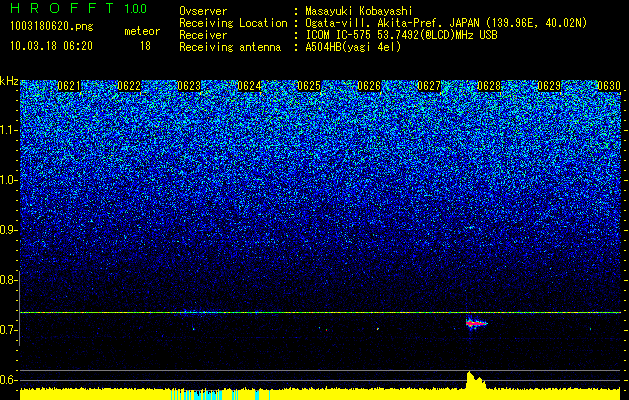
Task: Click the yellow intensity peak near 0628
Action: pos(475,380)
